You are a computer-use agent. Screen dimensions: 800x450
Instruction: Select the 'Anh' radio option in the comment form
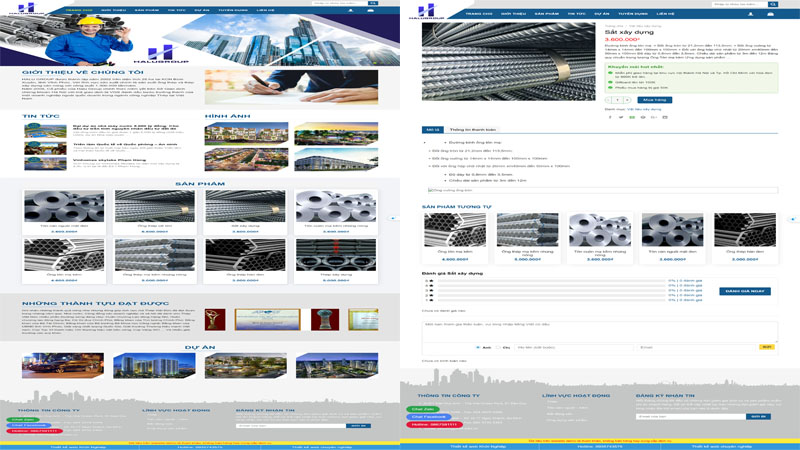click(x=478, y=347)
